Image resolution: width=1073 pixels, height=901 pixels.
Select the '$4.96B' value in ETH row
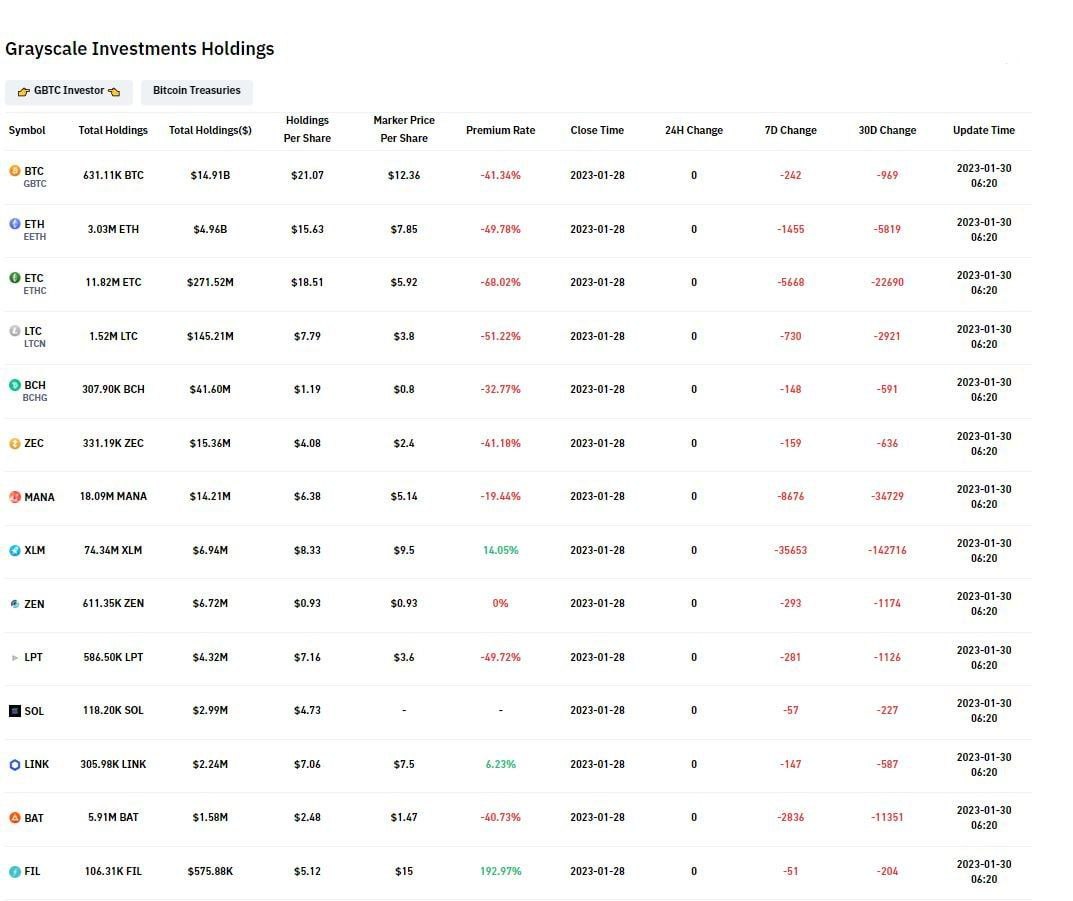click(x=210, y=229)
